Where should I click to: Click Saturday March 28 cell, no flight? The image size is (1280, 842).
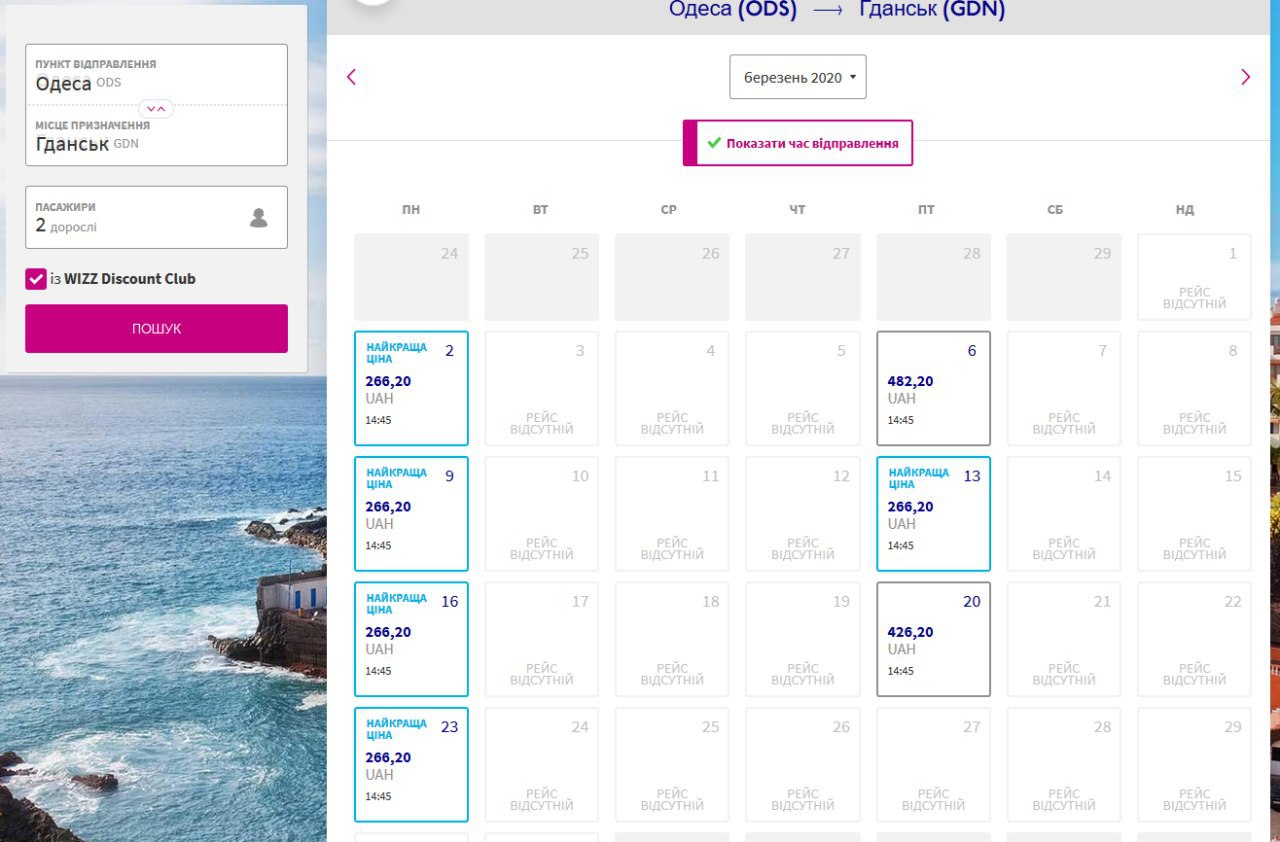pos(1064,765)
